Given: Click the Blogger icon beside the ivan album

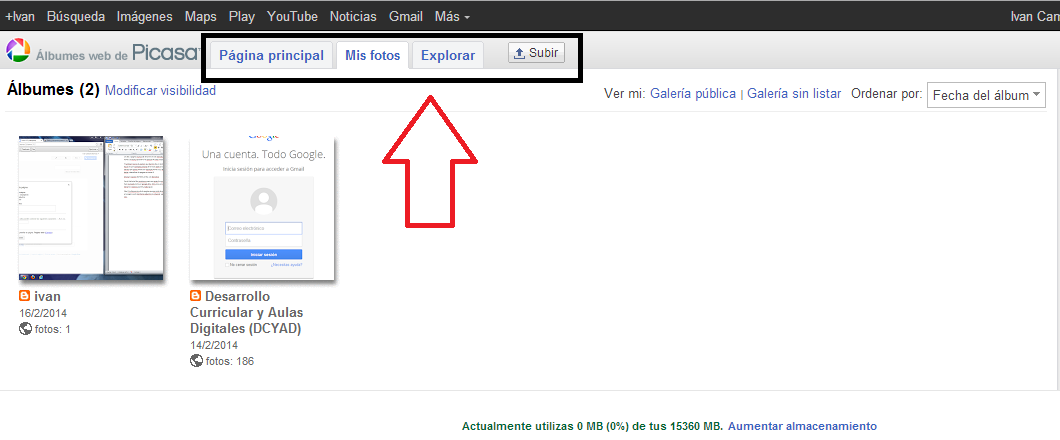Looking at the screenshot, I should pos(24,296).
